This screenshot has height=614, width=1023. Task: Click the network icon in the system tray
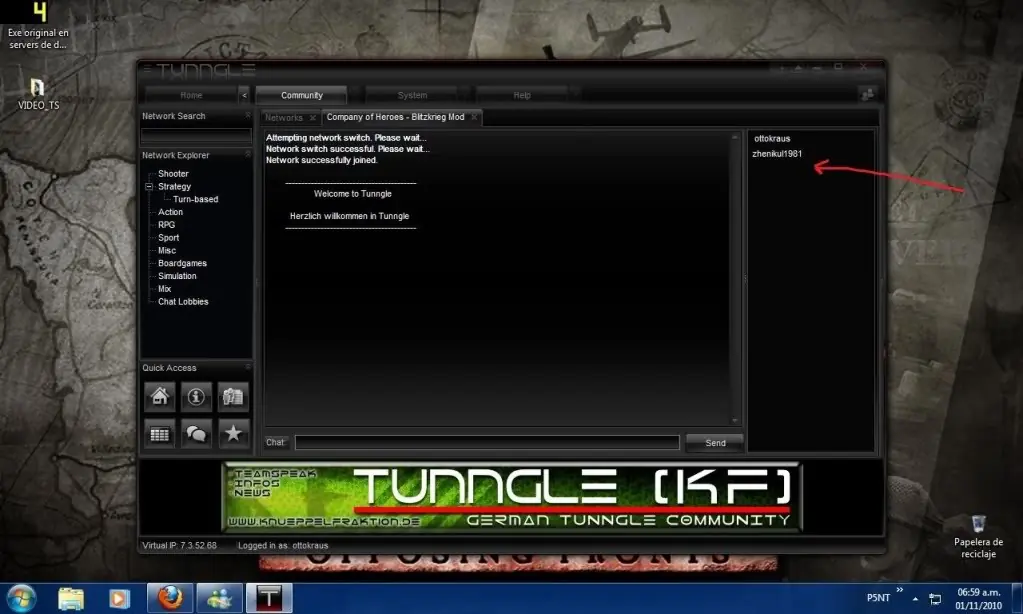tap(935, 598)
